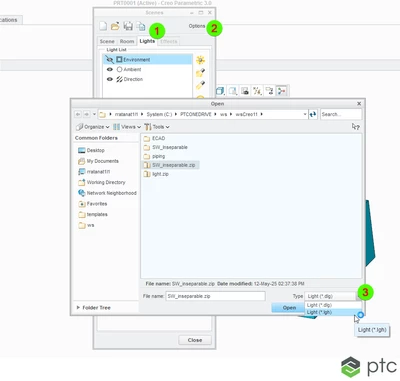Open the Tools dropdown menu
The height and width of the screenshot is (381, 400).
pyautogui.click(x=157, y=127)
